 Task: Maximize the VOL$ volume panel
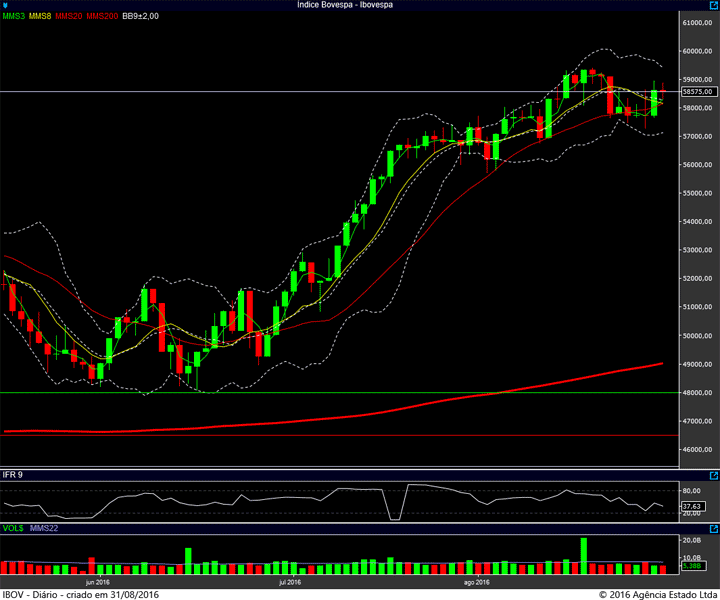[714, 529]
